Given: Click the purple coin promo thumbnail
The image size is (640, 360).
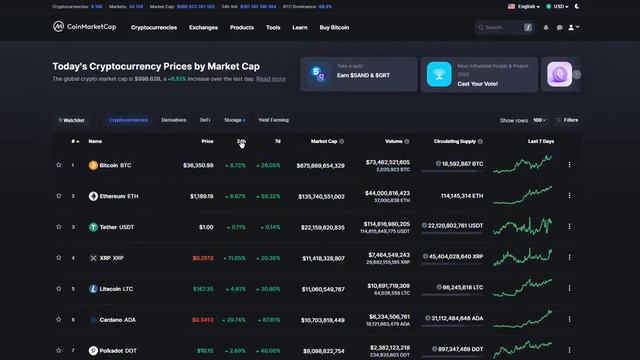Looking at the screenshot, I should [x=559, y=74].
